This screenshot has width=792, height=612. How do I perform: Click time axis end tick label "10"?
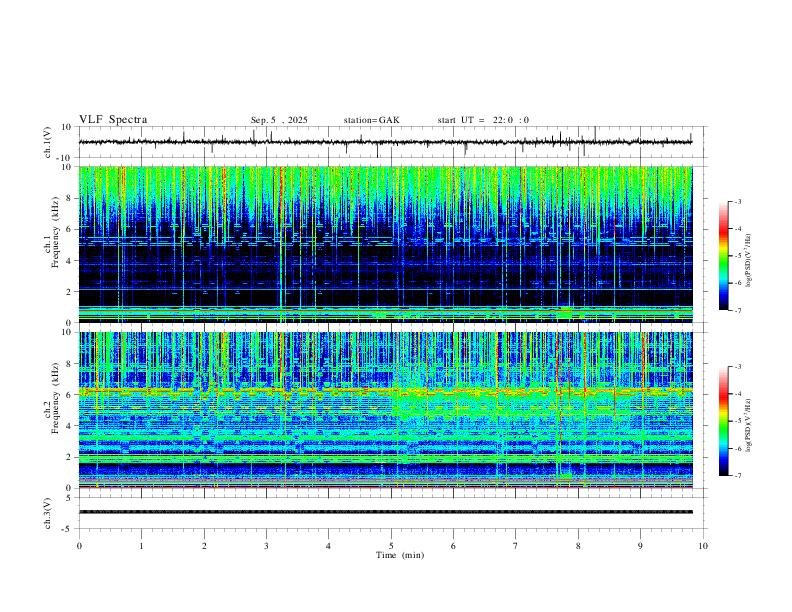703,546
